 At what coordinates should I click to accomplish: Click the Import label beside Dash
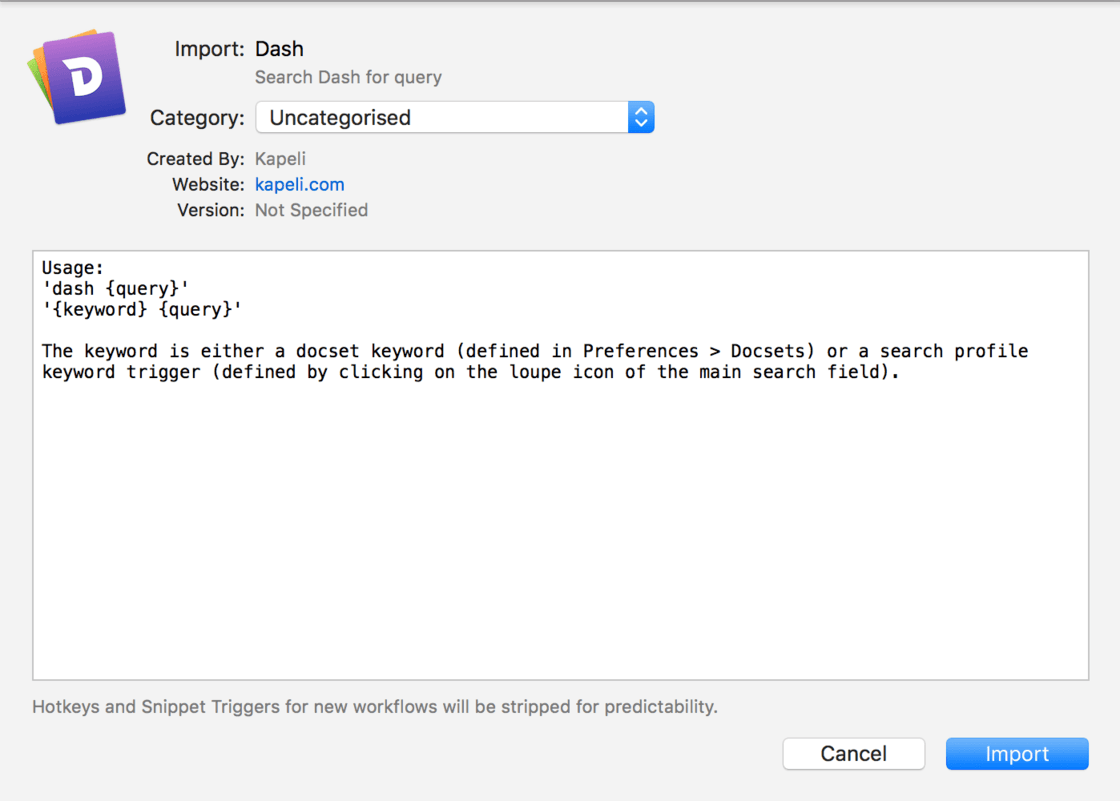tap(209, 49)
